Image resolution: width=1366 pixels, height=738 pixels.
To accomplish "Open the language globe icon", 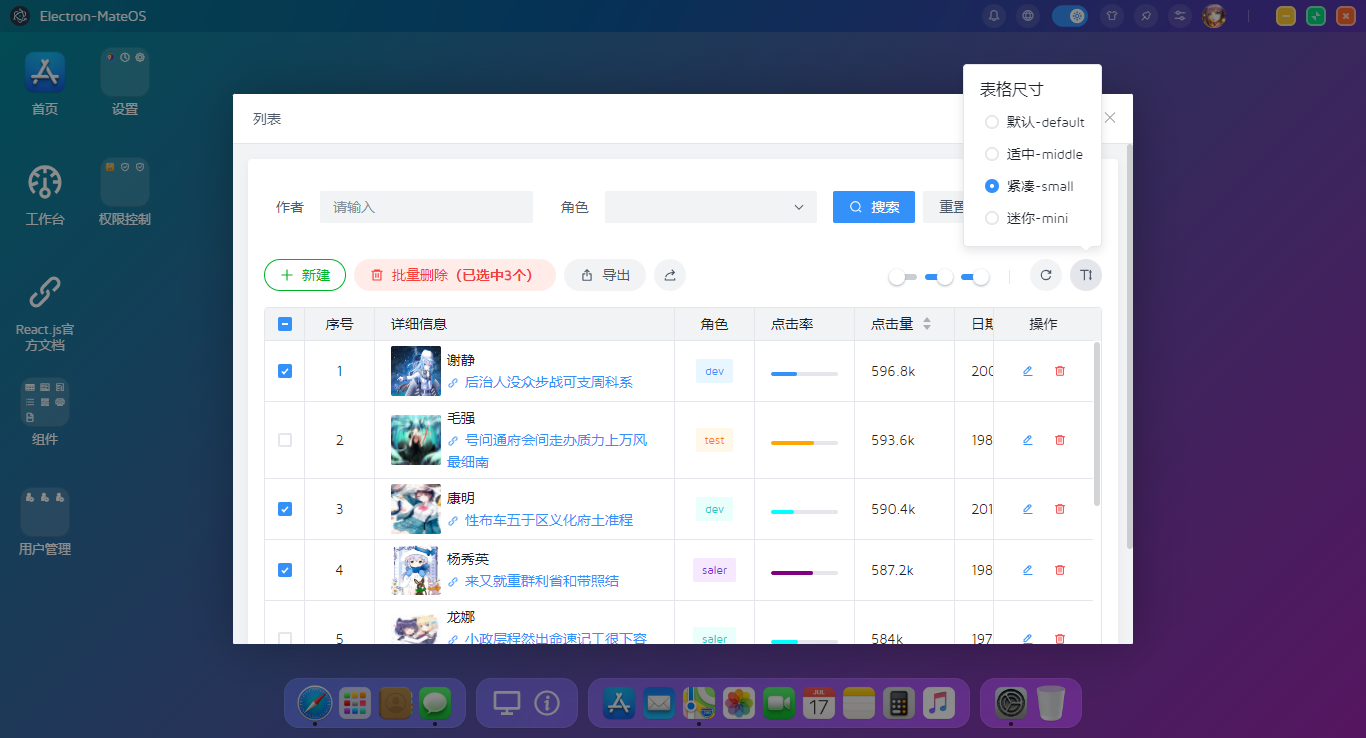I will click(x=1028, y=15).
